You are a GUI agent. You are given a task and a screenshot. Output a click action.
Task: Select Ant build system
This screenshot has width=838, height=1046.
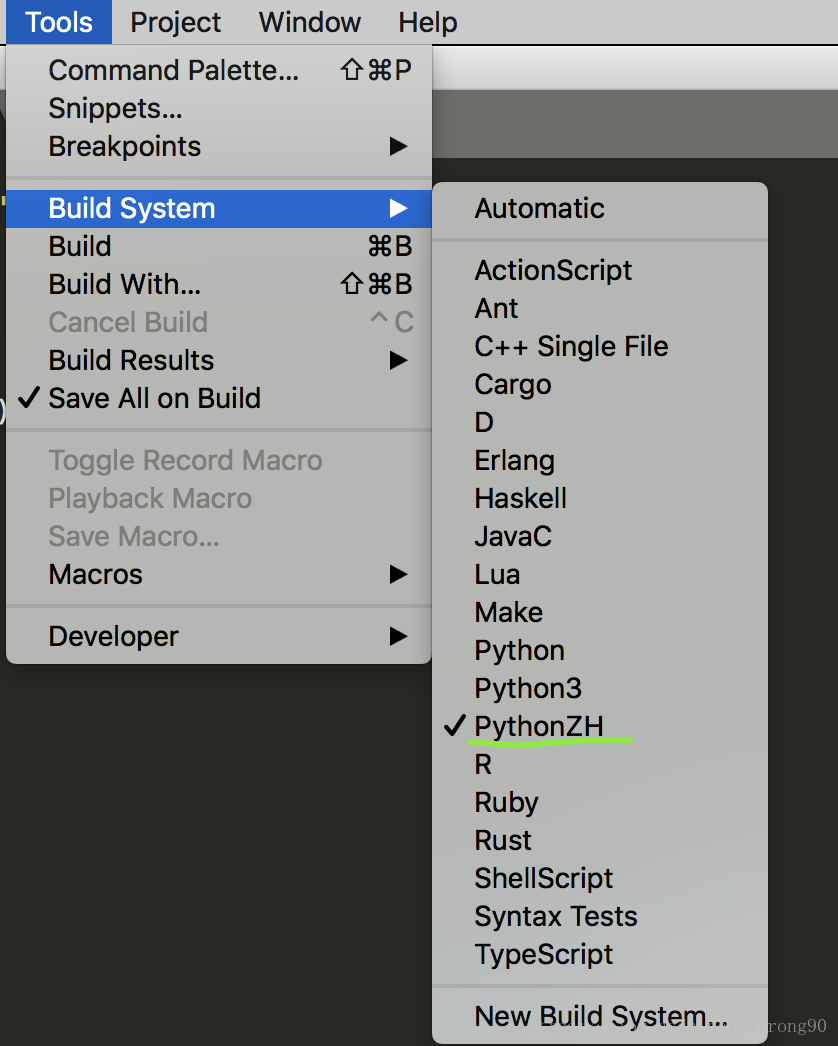600,308
